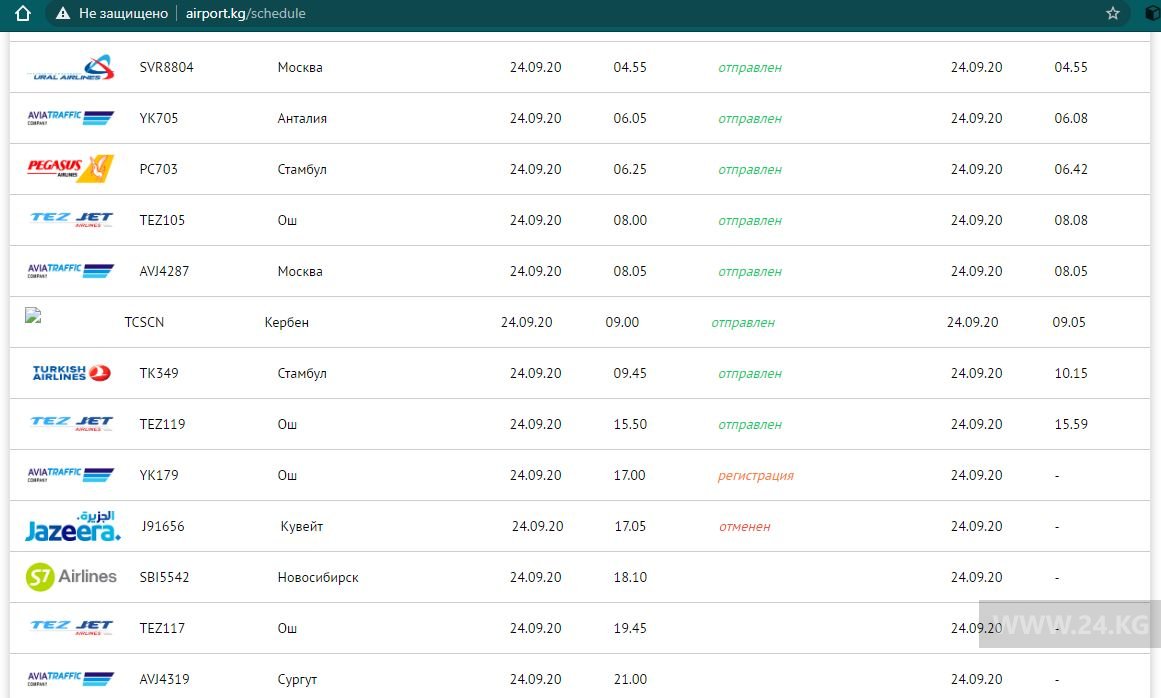Select flight number SVR8804
The width and height of the screenshot is (1161, 698).
(166, 68)
